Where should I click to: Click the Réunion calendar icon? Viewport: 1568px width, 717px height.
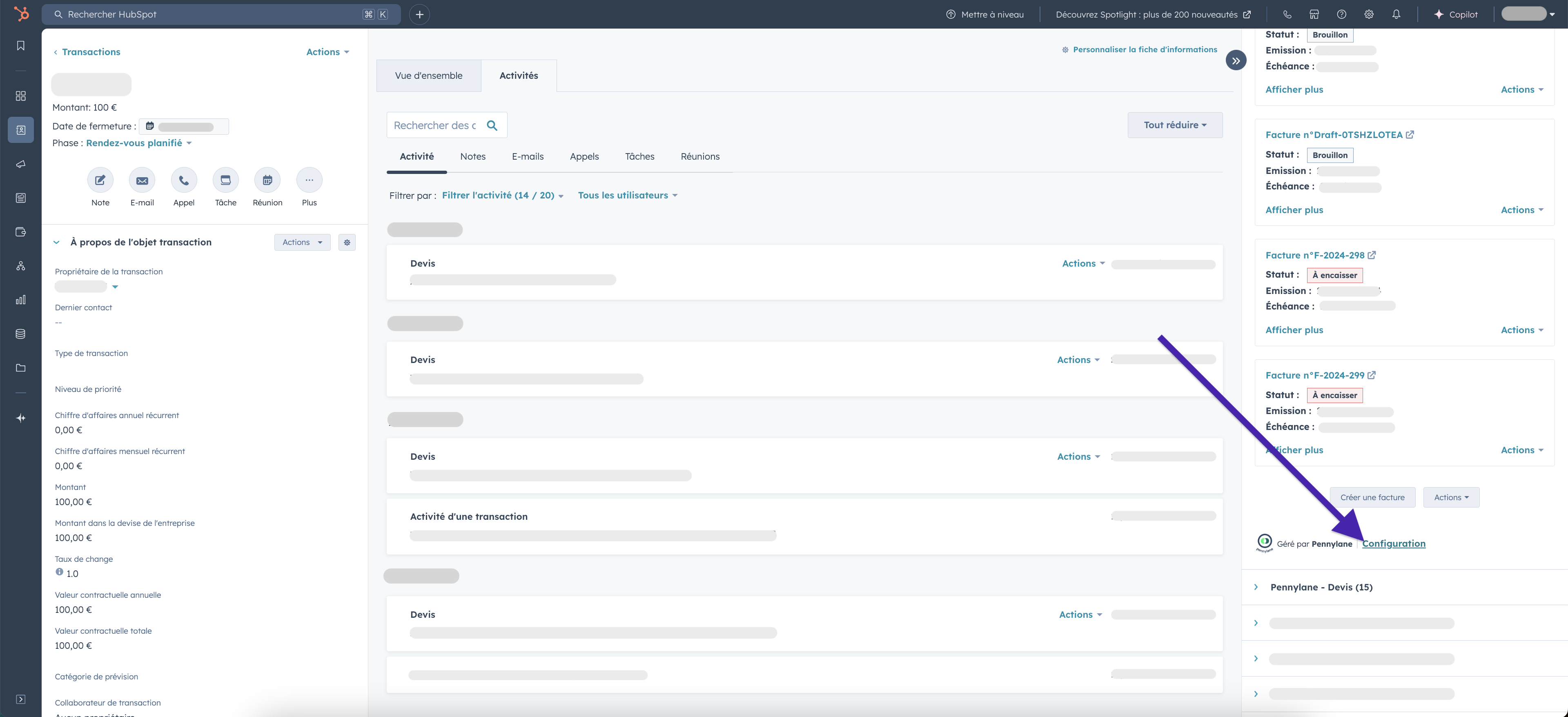(x=267, y=180)
